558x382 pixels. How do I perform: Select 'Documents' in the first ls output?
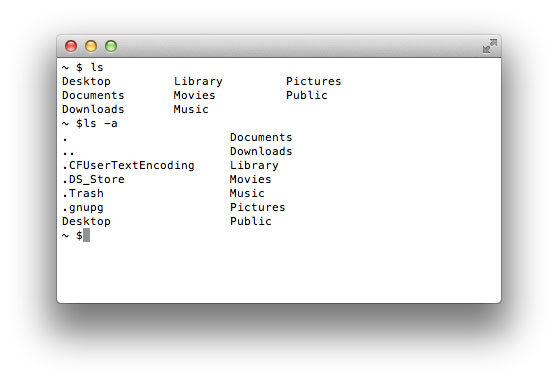[x=93, y=95]
